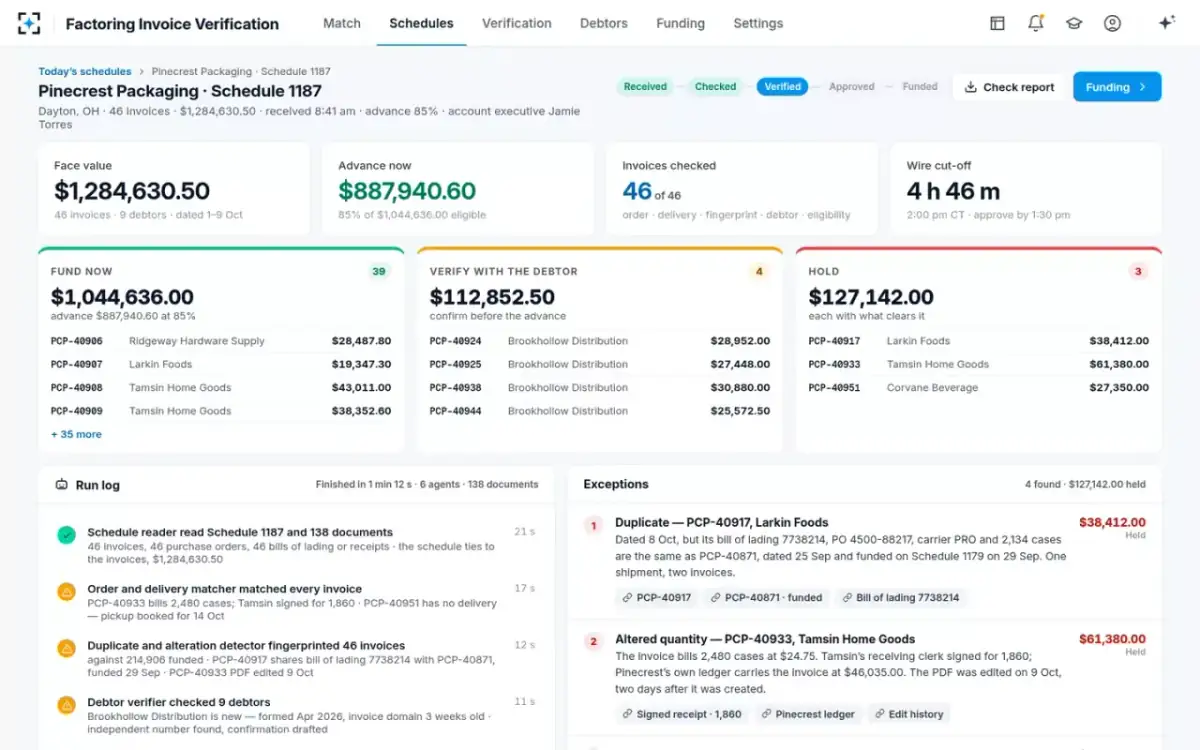Image resolution: width=1200 pixels, height=750 pixels.
Task: Click the $38,412.00 held amount in Exceptions
Action: click(1112, 522)
